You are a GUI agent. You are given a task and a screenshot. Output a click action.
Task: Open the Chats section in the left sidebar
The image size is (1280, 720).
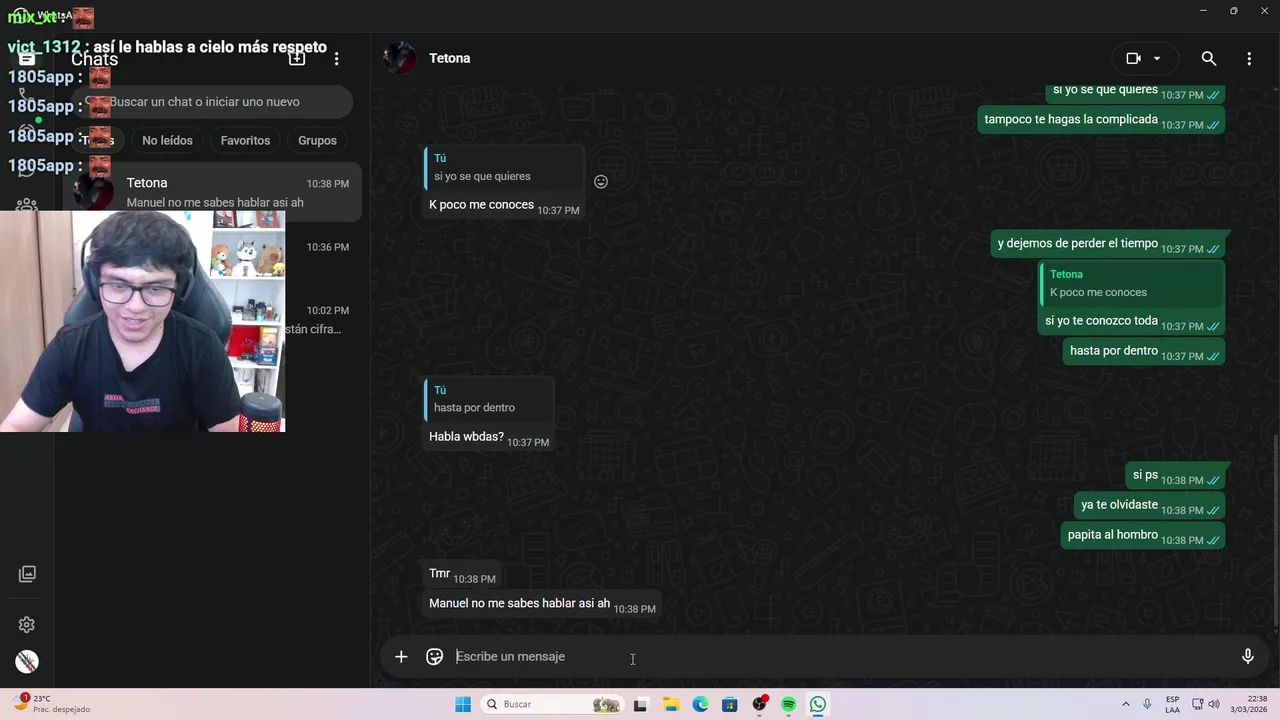[27, 59]
